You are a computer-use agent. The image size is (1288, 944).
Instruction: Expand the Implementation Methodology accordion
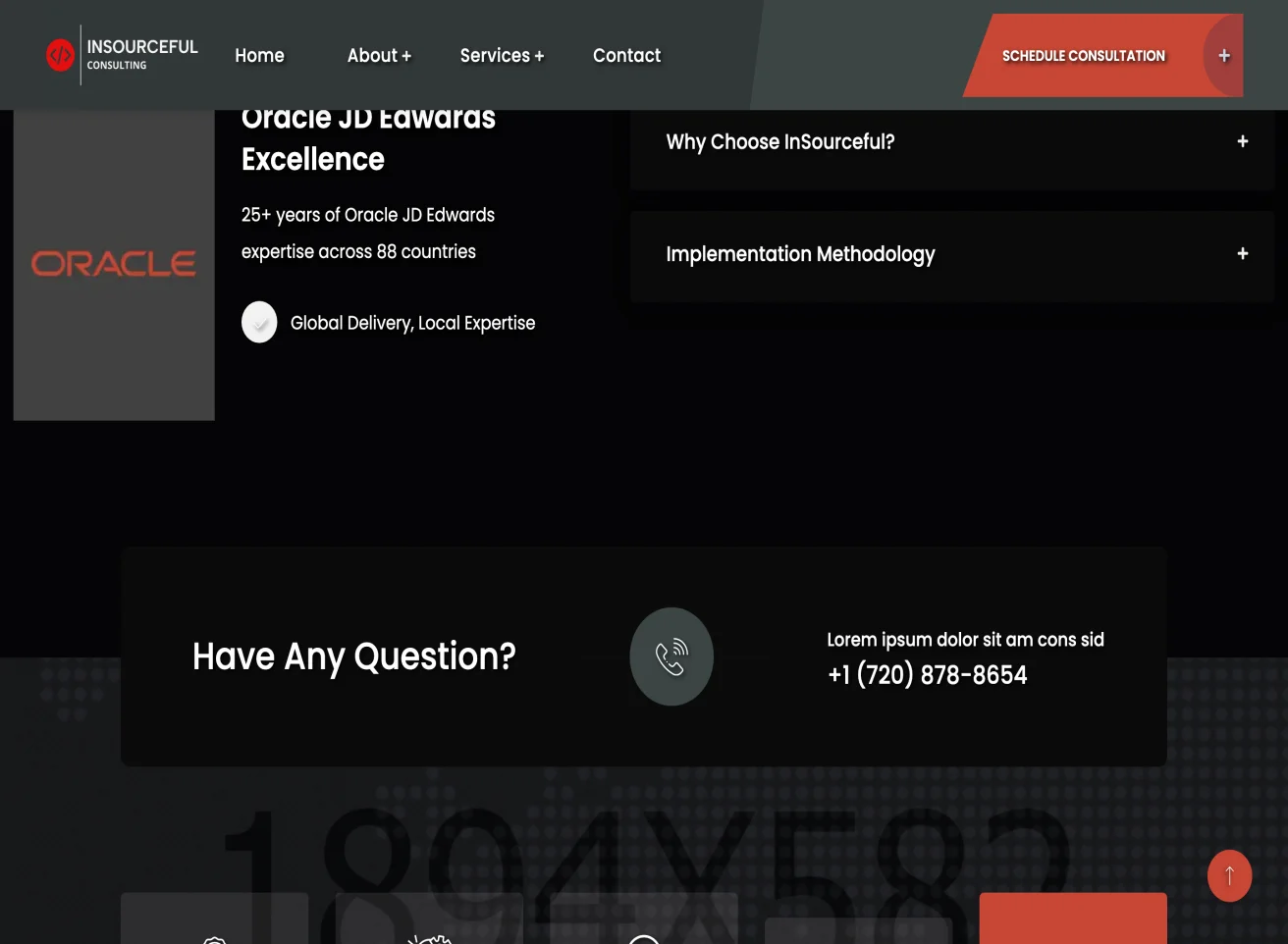pos(801,254)
